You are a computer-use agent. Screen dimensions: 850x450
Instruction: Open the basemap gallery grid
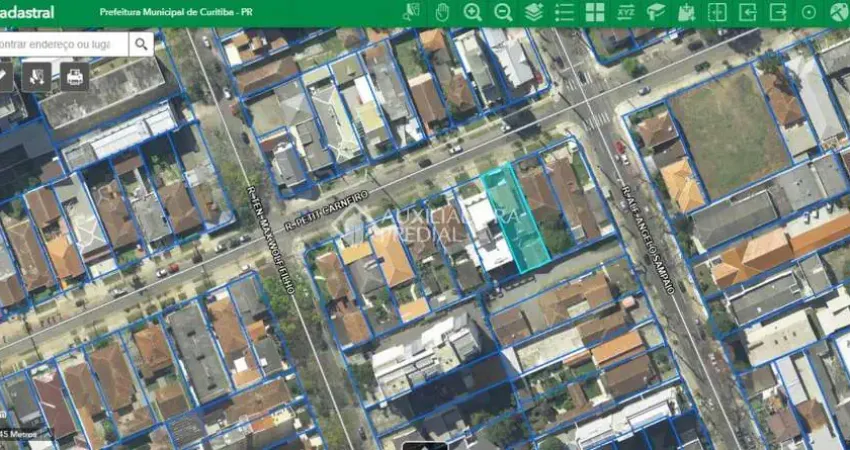coord(595,13)
